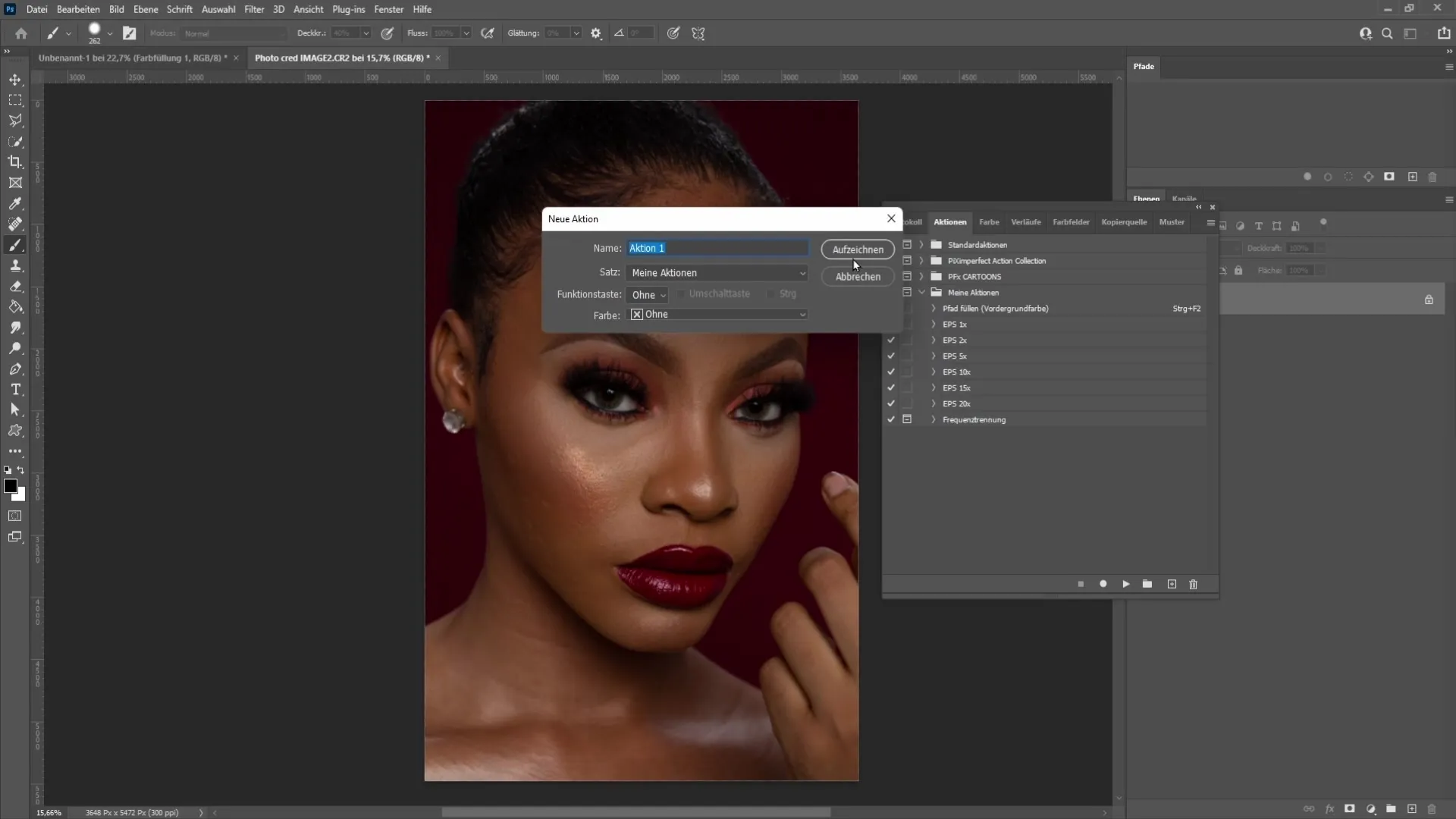Switch to Farbfelder tab
The image size is (1456, 819).
point(1071,222)
